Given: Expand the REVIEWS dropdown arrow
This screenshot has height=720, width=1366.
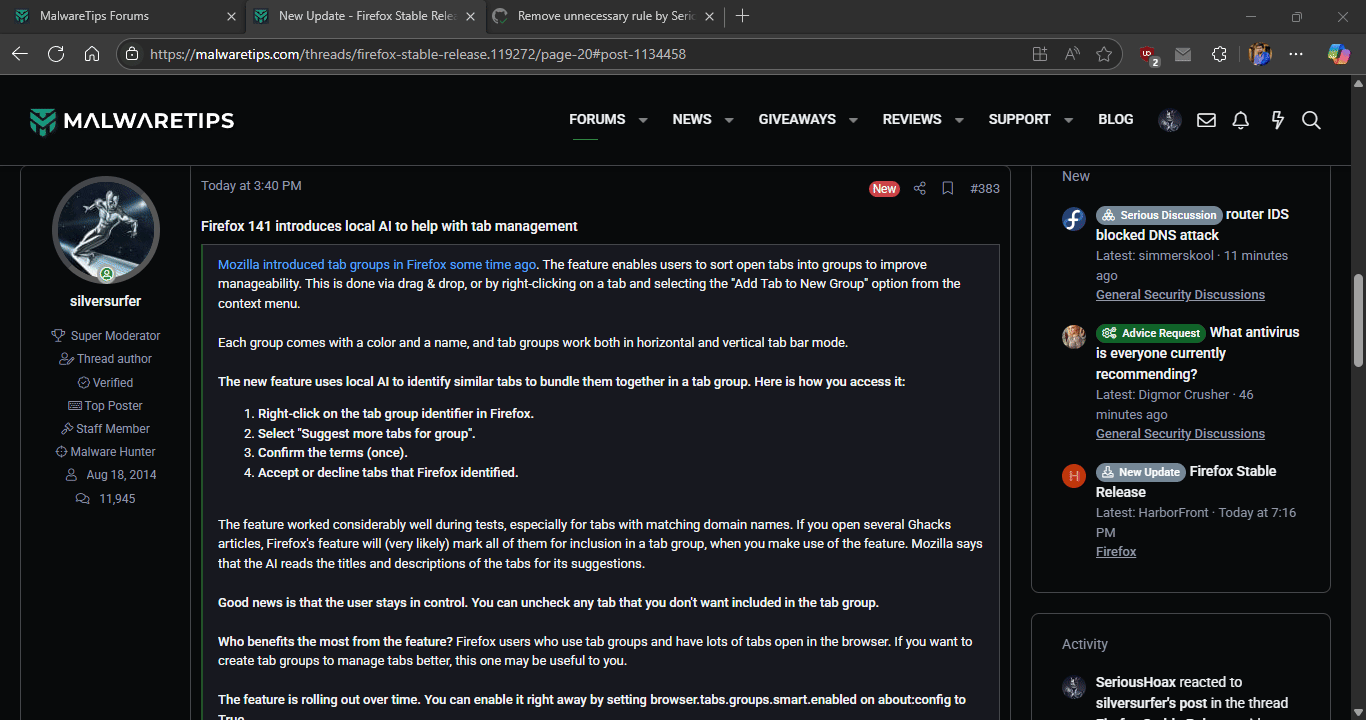Looking at the screenshot, I should point(959,120).
